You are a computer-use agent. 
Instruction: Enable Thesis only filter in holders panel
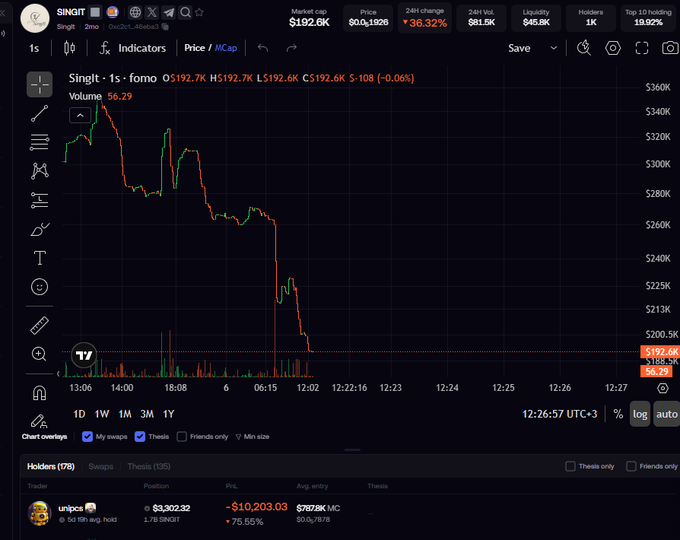click(x=570, y=466)
